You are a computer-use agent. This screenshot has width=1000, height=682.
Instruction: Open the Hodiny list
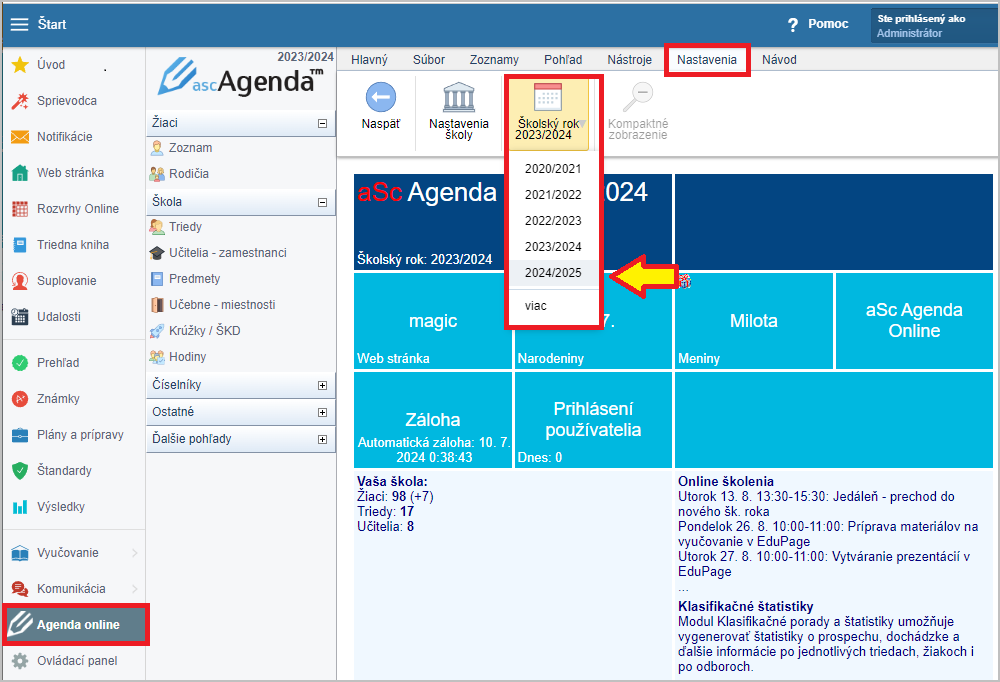(187, 357)
